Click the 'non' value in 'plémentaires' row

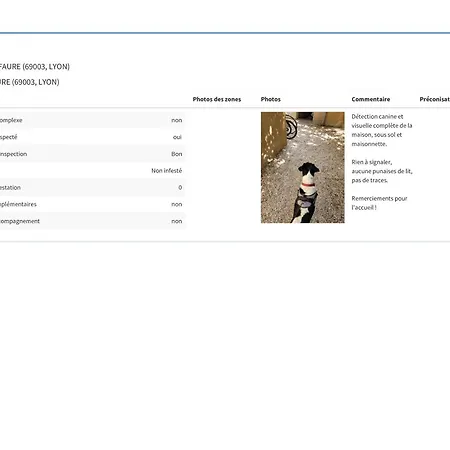[177, 204]
